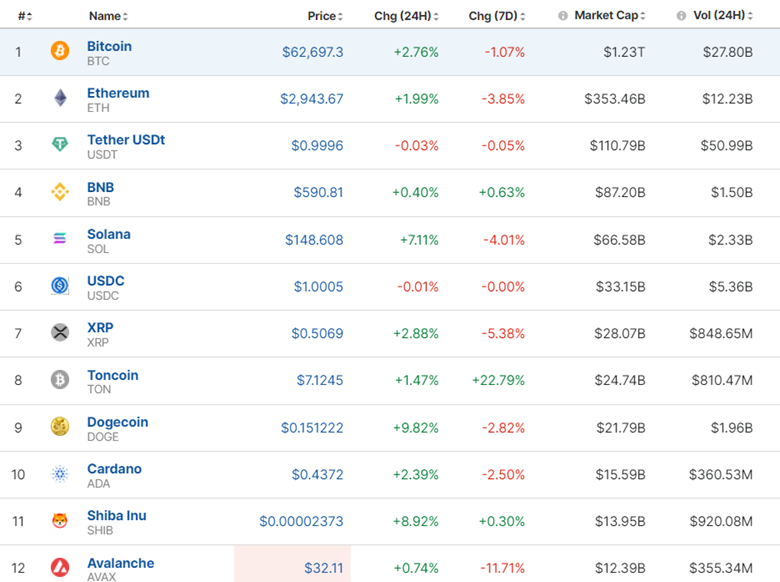Sort by Chg (7D) column
This screenshot has width=780, height=582.
pyautogui.click(x=496, y=16)
